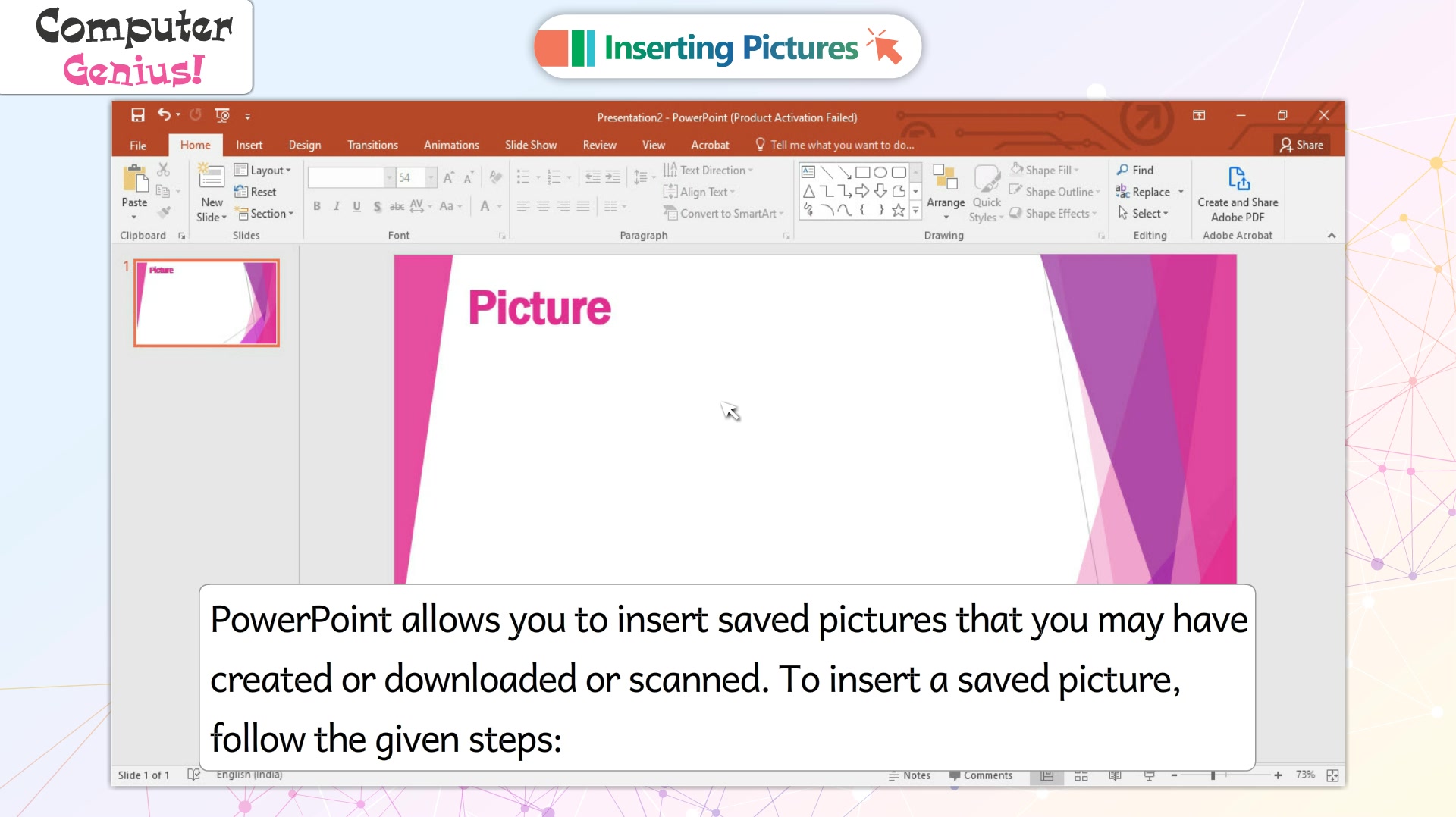Viewport: 1456px width, 817px height.
Task: Toggle Text Shadow formatting
Action: coord(377,206)
